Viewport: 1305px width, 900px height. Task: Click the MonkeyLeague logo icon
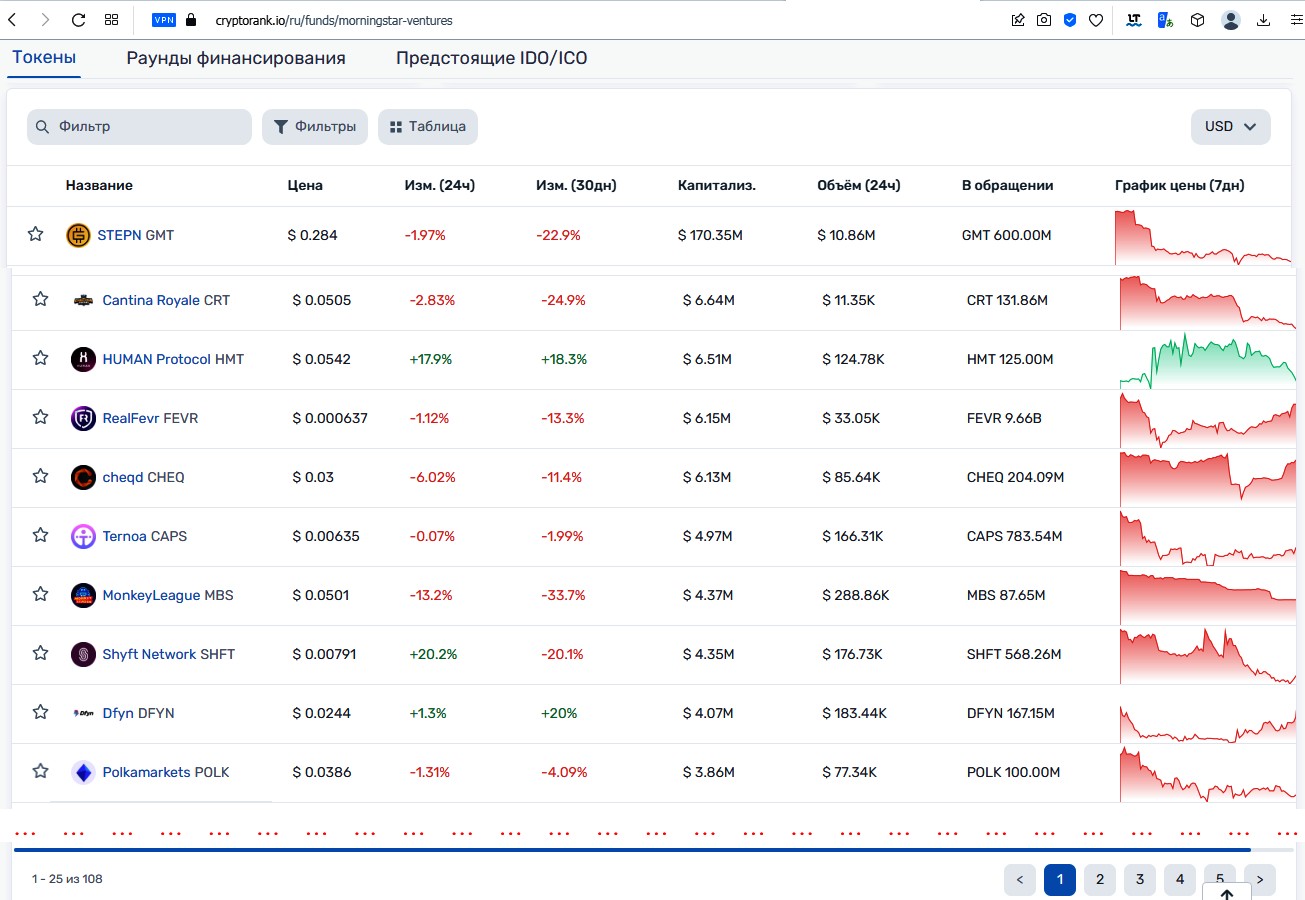(83, 595)
